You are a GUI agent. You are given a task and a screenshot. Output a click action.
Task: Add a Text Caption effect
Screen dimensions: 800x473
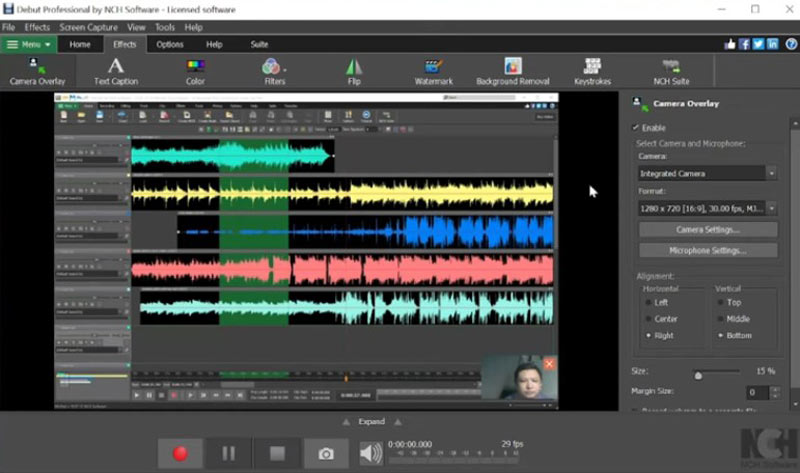[116, 72]
